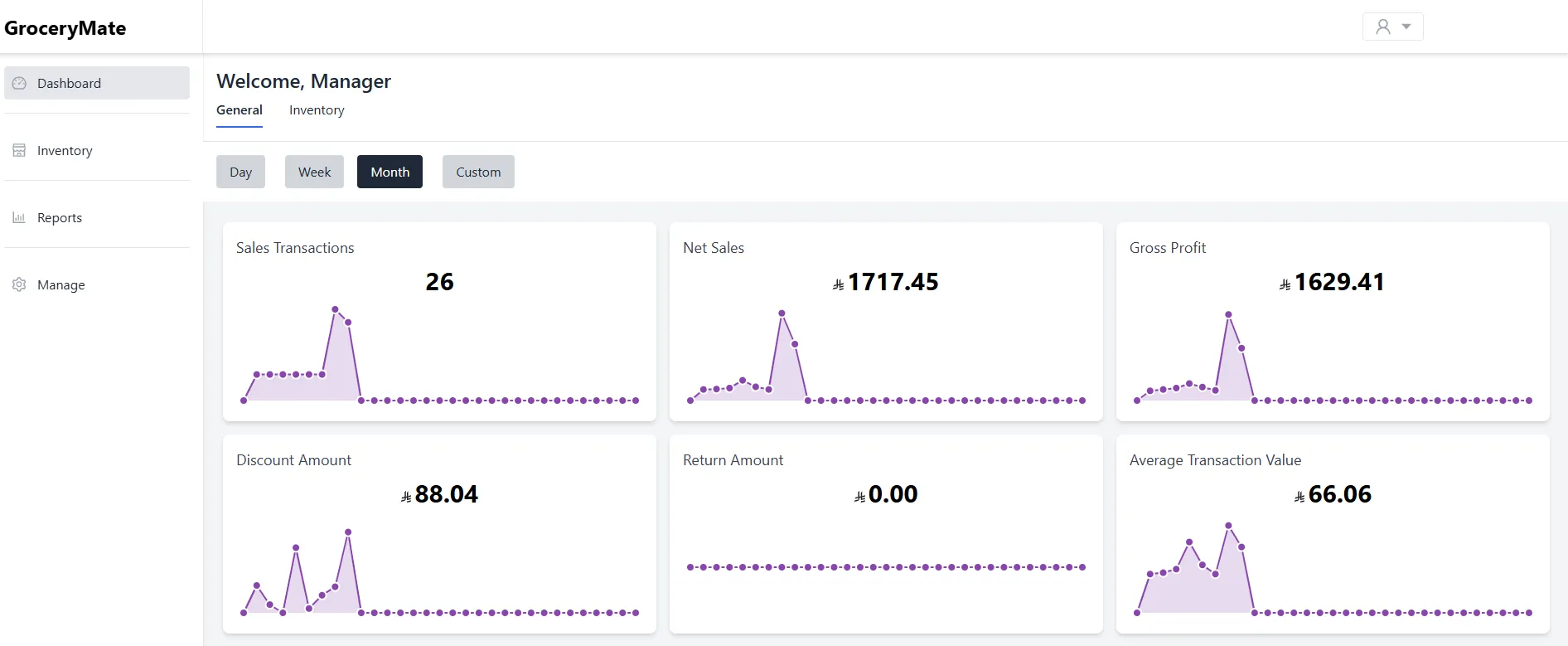Choose the Week range filter
The width and height of the screenshot is (1568, 646).
coord(314,172)
